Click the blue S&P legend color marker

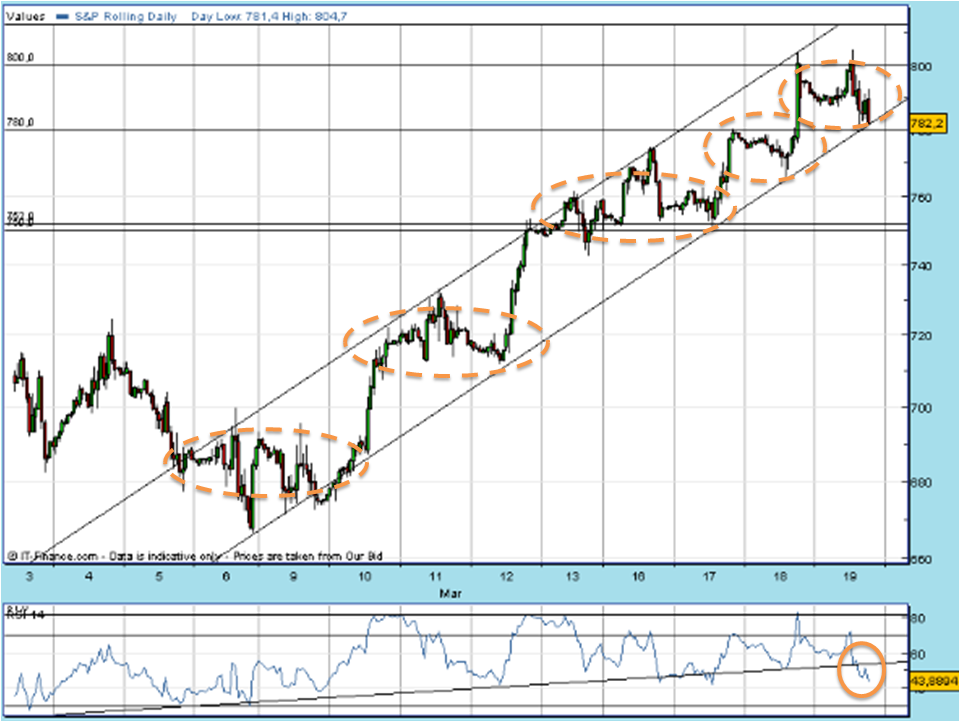[62, 17]
